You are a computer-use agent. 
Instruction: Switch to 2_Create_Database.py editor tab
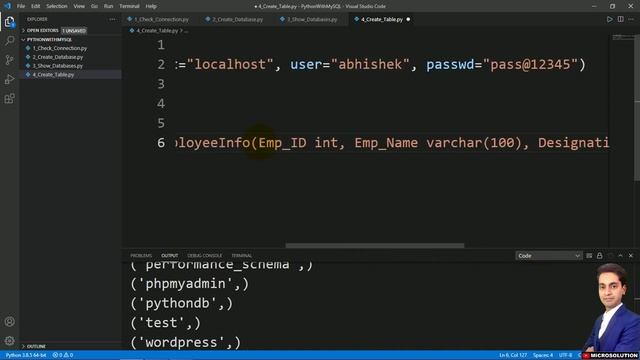pyautogui.click(x=236, y=19)
